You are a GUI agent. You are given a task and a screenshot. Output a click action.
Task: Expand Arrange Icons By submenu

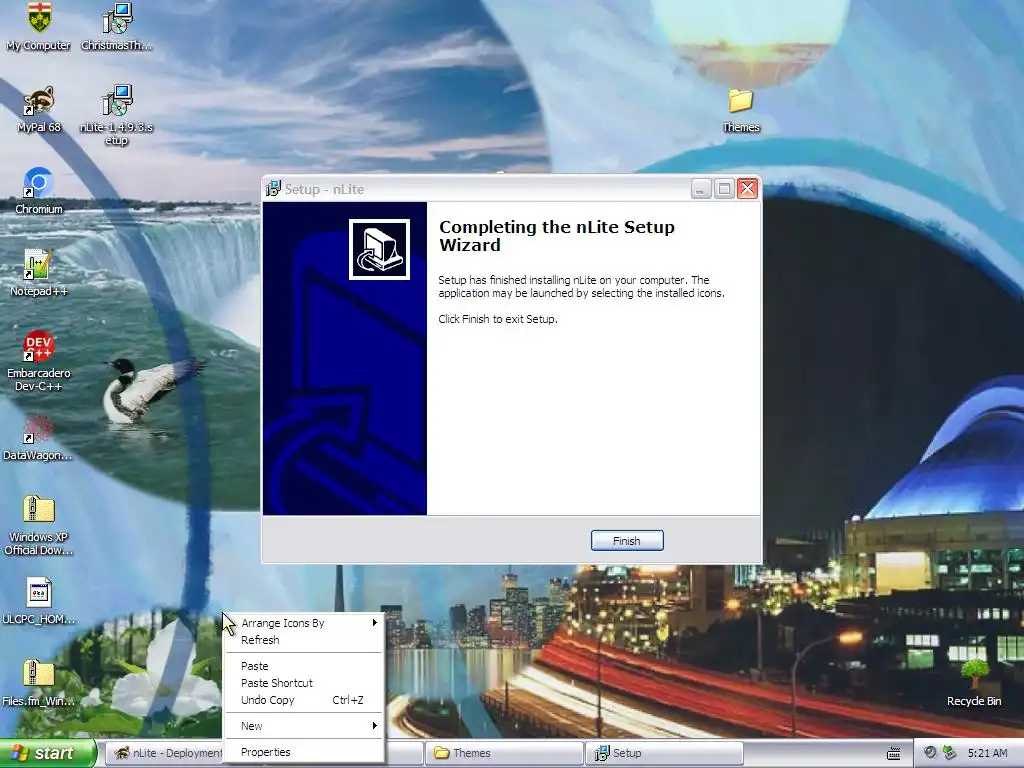304,623
